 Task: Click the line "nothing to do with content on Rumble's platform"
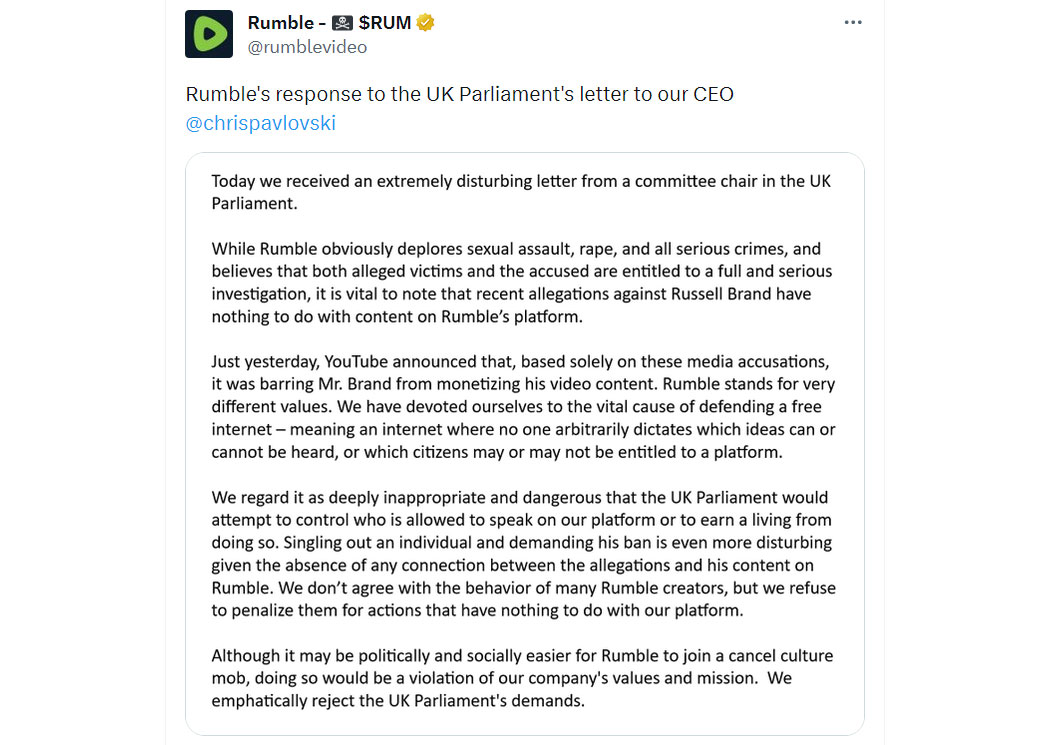(x=397, y=317)
